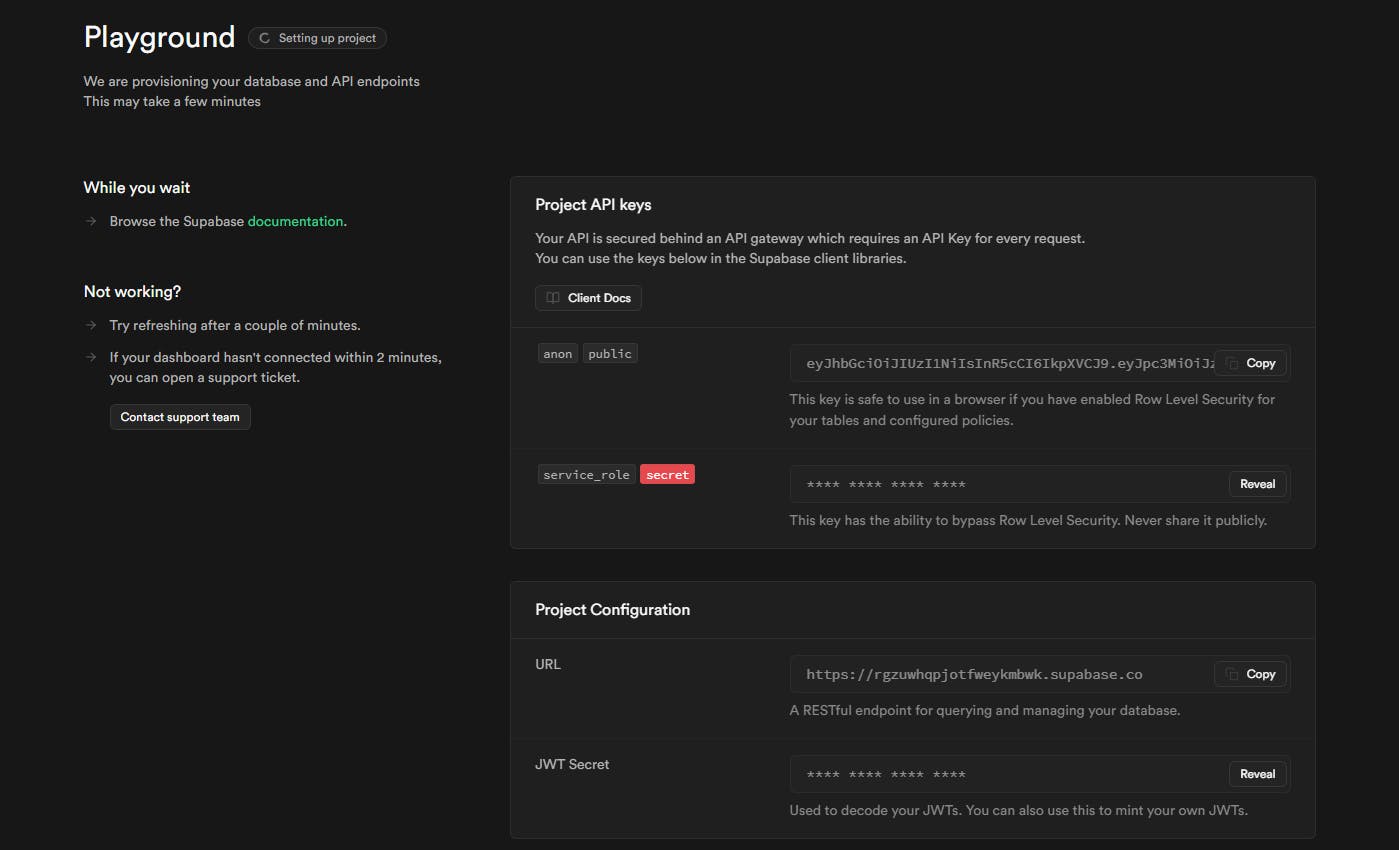This screenshot has height=850, width=1399.
Task: Click the book icon on Client Docs
Action: tap(553, 298)
